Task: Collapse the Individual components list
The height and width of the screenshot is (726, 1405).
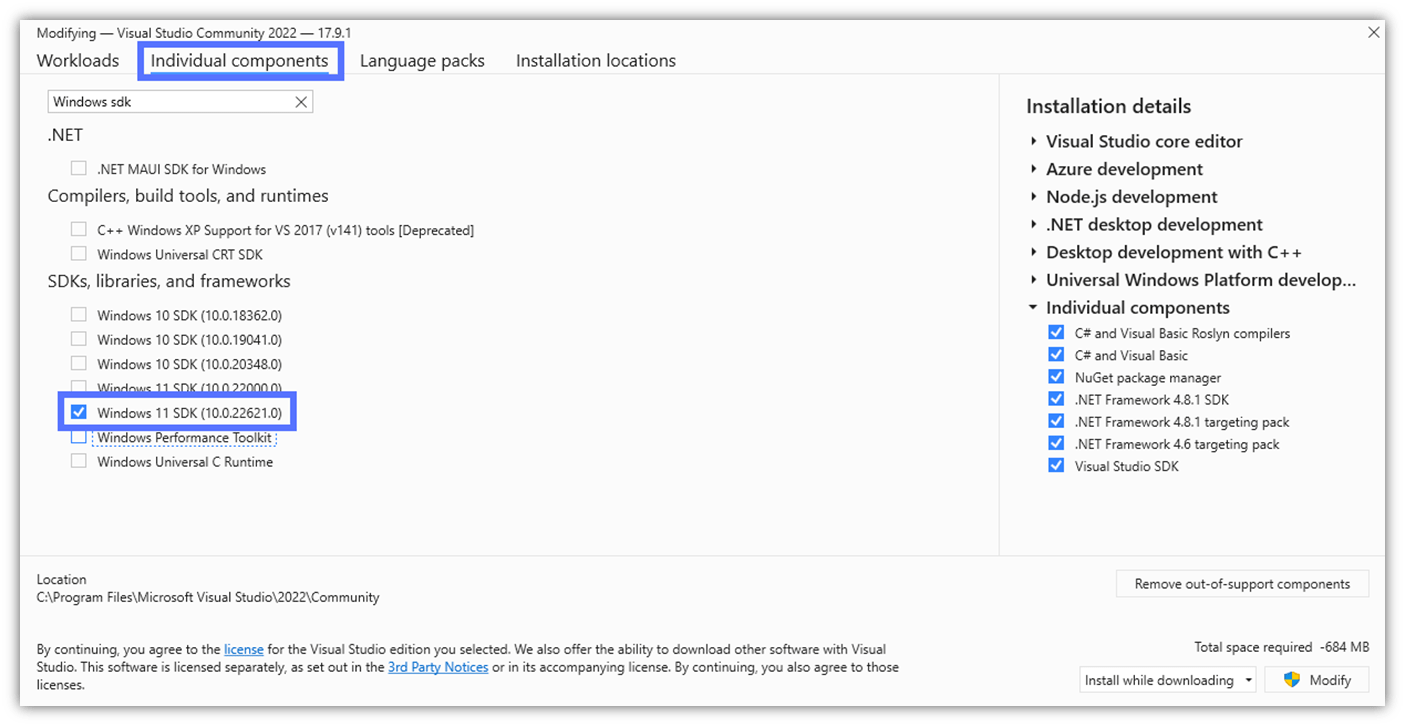Action: coord(1032,307)
